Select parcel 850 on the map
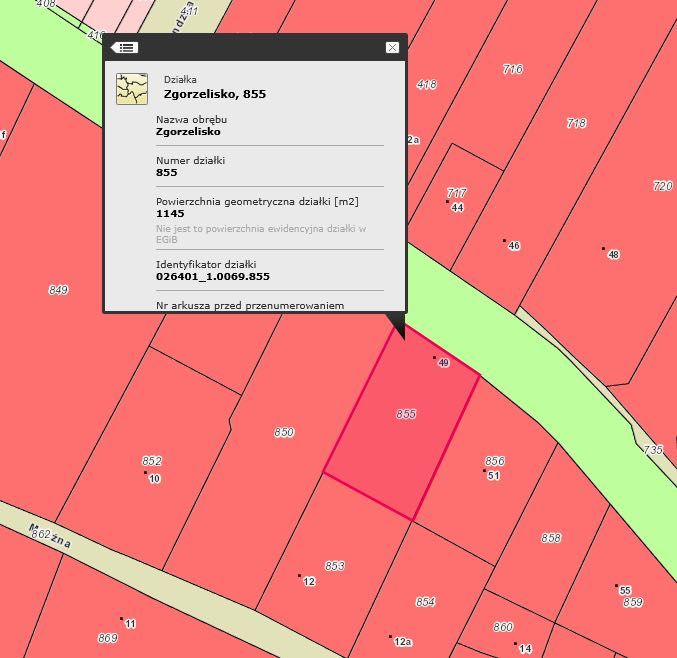This screenshot has height=658, width=677. coord(284,432)
